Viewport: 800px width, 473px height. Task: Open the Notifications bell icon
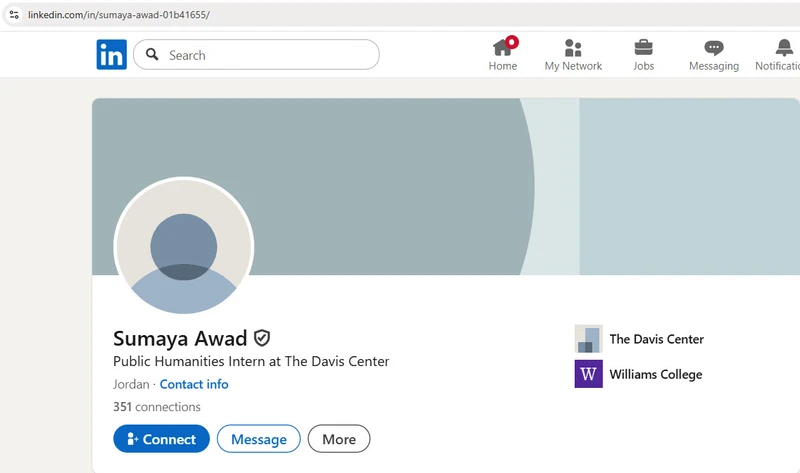(784, 47)
